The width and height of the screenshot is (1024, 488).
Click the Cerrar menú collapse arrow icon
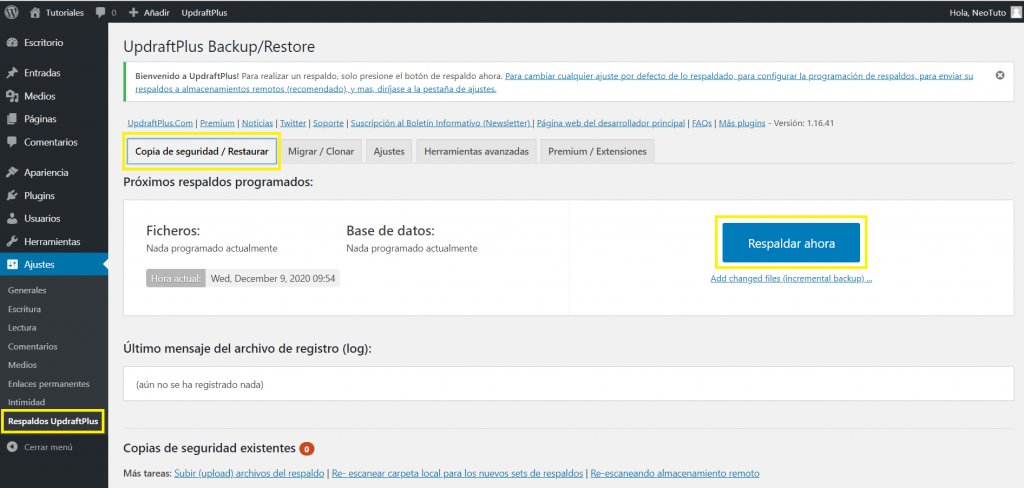tap(12, 447)
